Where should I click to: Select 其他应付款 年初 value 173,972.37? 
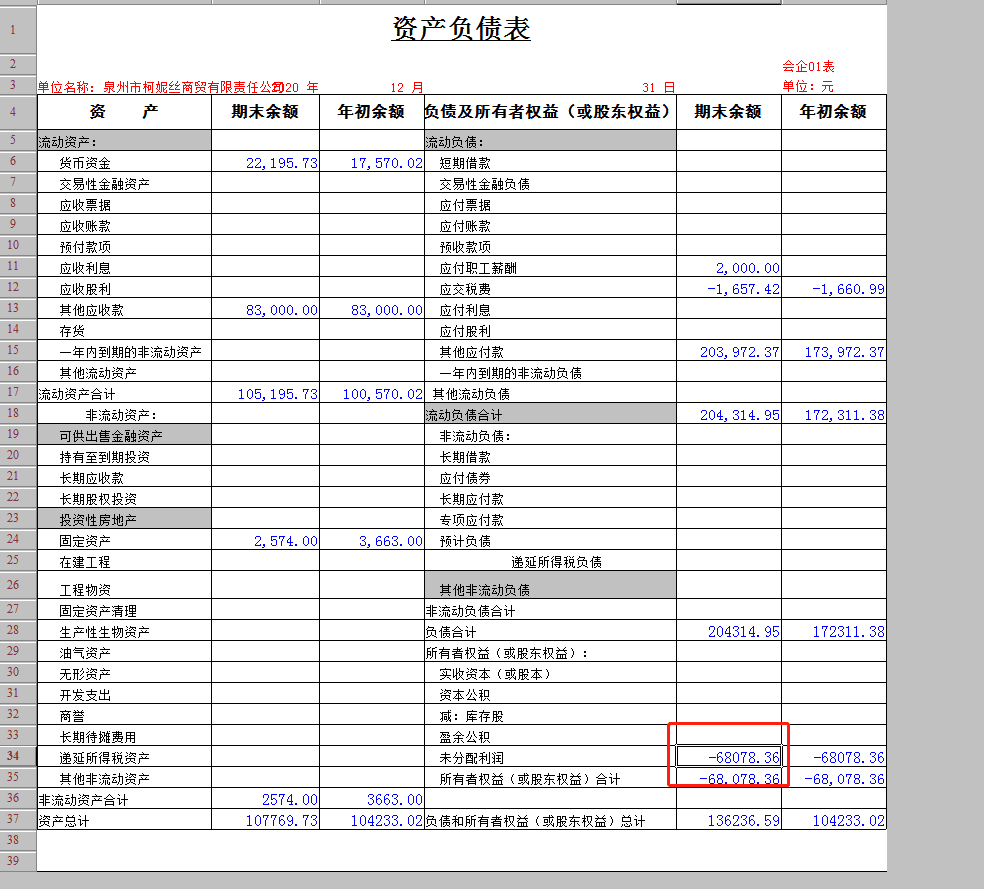[x=834, y=351]
